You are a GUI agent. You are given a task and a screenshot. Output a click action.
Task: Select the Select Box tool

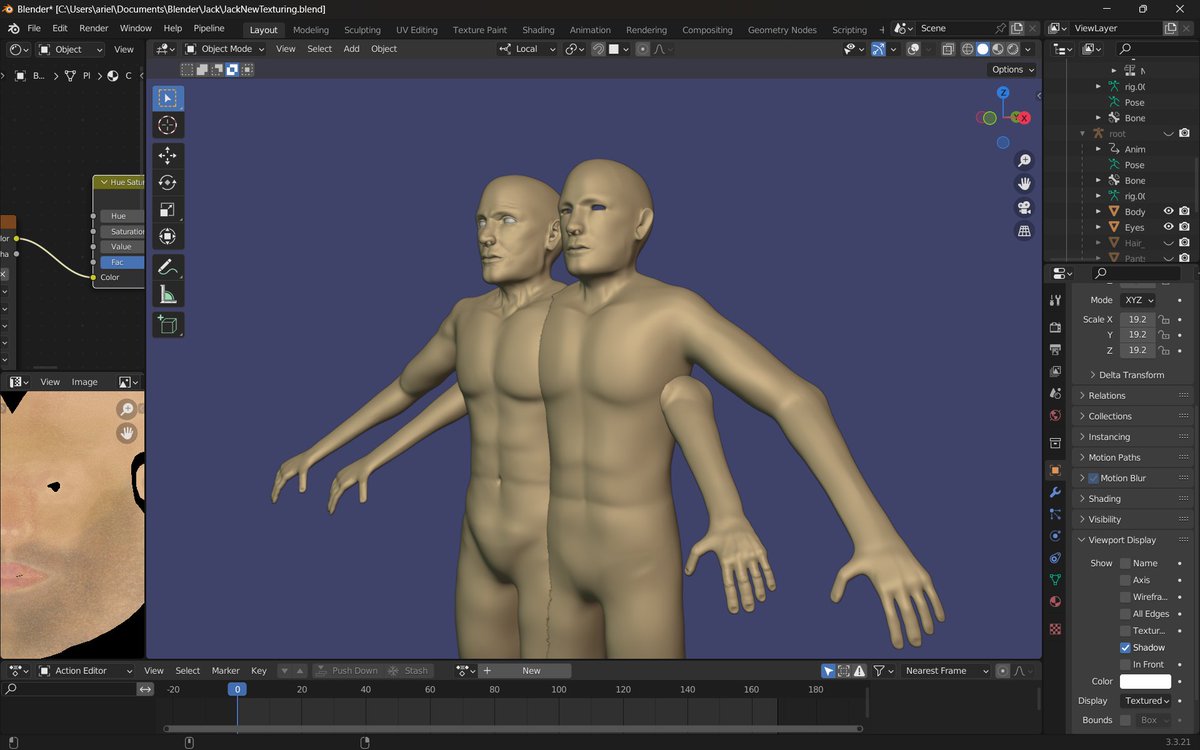(167, 98)
